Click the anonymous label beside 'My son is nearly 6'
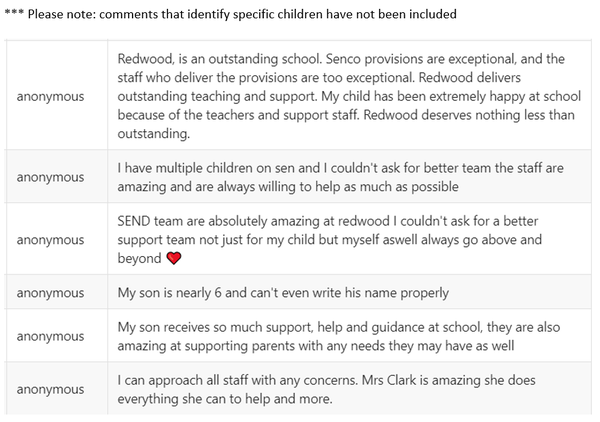Viewport: 600px width, 422px height. 50,293
